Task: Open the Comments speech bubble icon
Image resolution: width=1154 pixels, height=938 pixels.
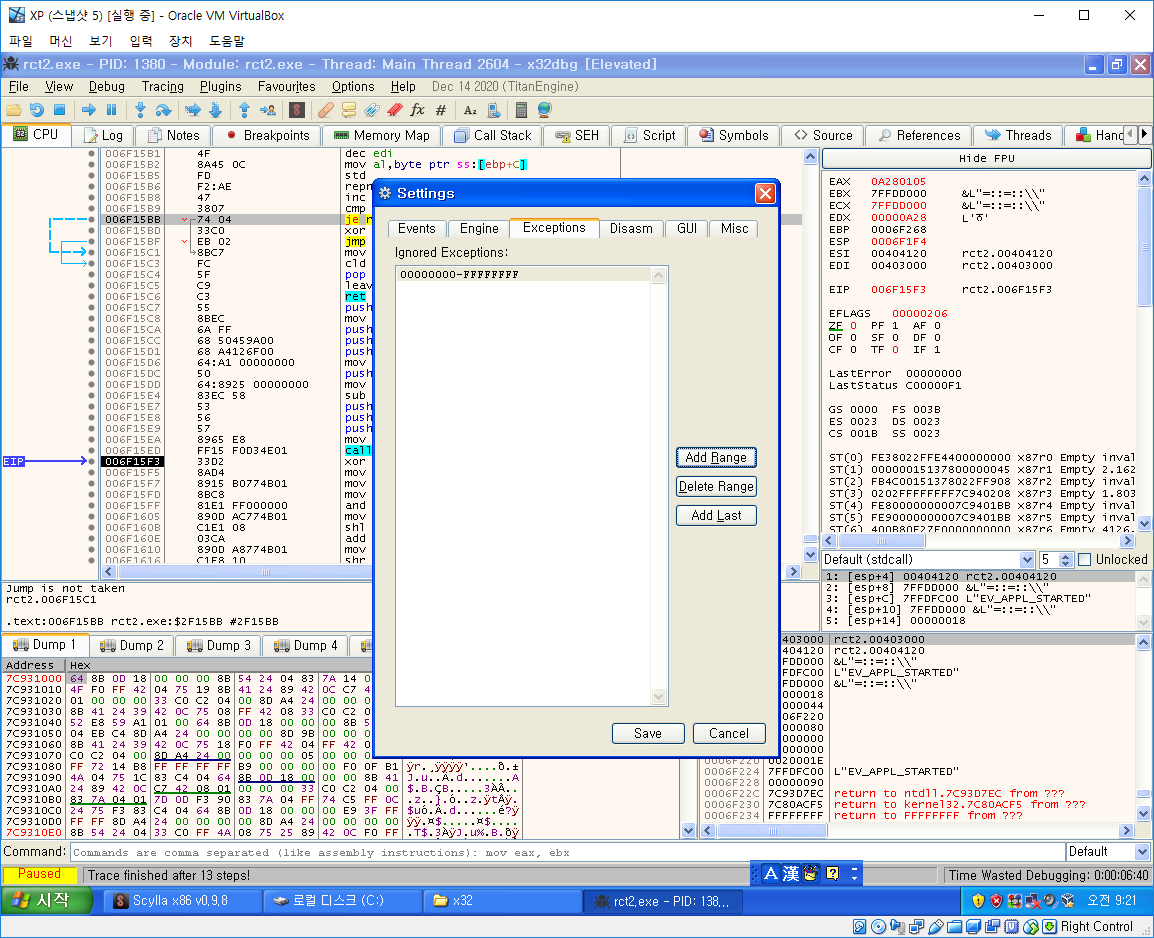Action: (x=349, y=110)
